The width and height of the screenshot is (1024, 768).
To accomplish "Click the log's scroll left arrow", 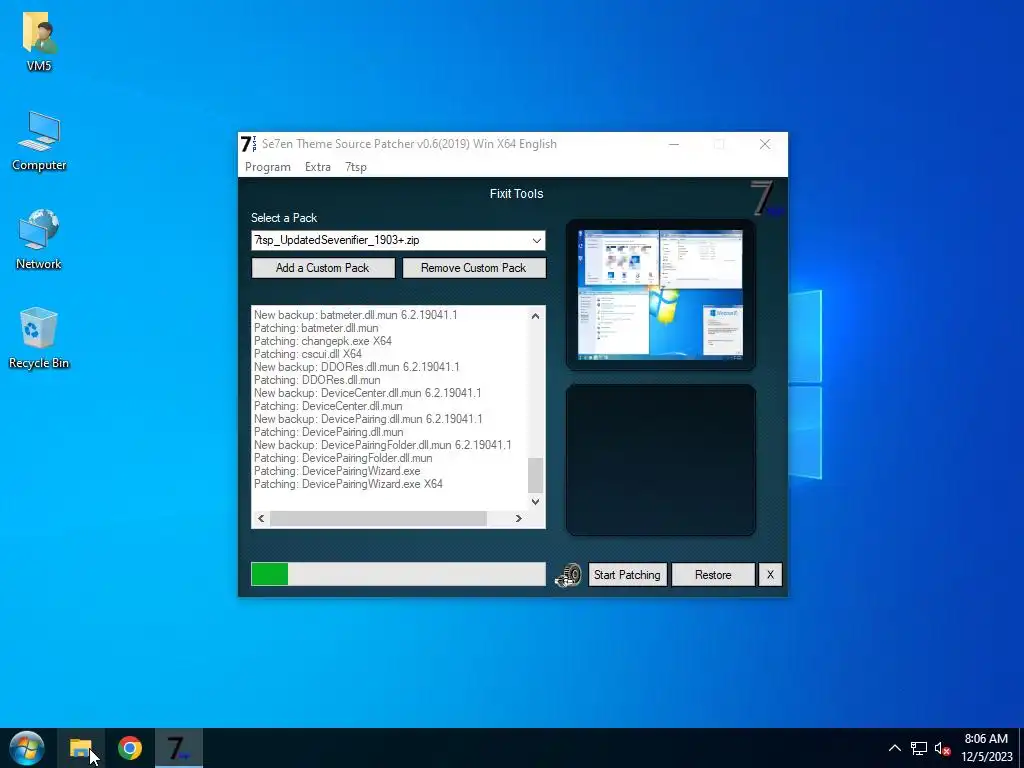I will [x=261, y=519].
